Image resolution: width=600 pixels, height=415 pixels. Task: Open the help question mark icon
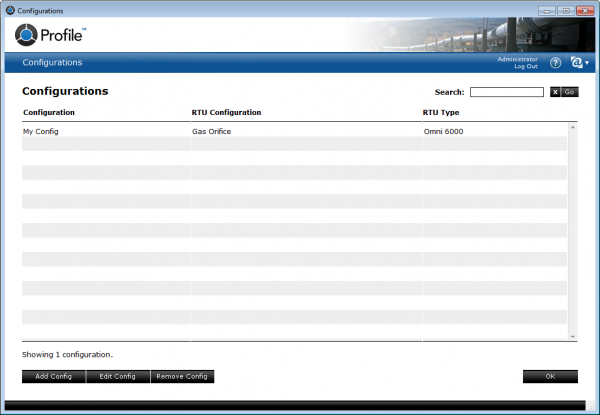[x=555, y=63]
